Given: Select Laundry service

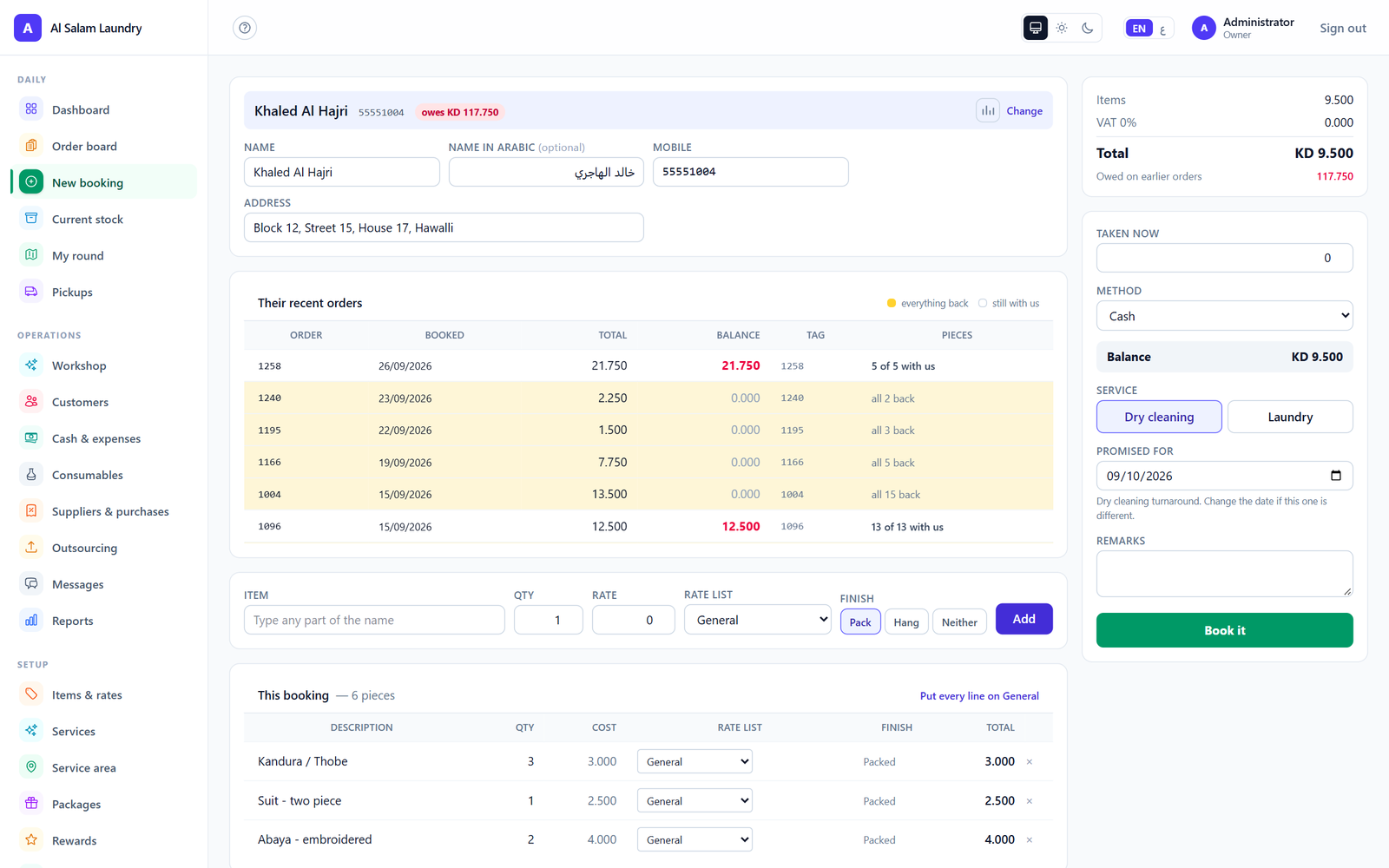Looking at the screenshot, I should [x=1290, y=417].
